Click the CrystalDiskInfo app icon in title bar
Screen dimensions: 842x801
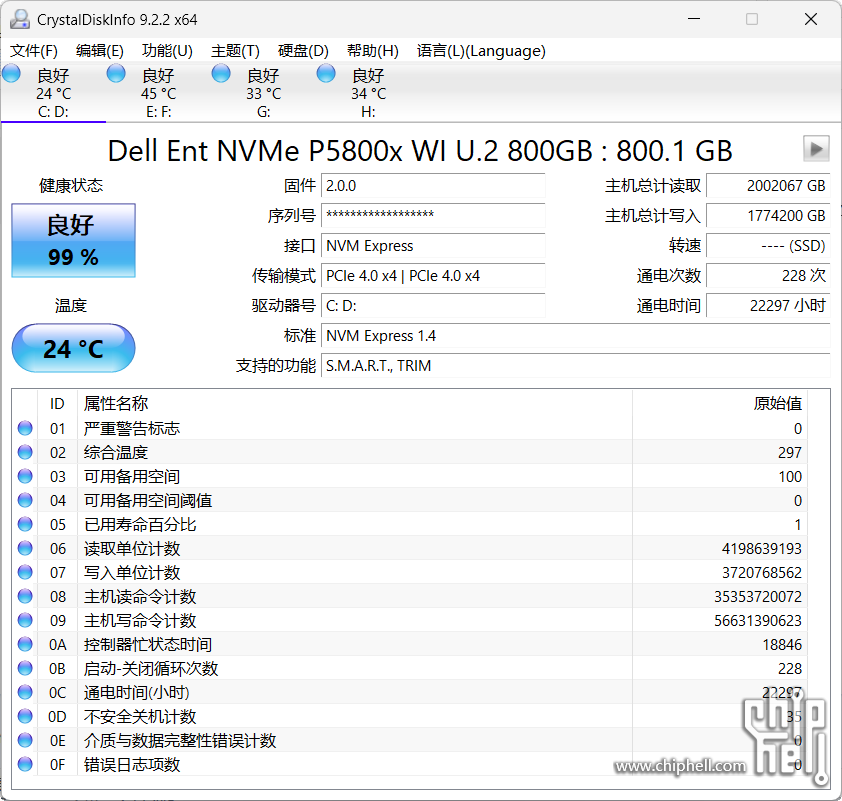pos(20,19)
